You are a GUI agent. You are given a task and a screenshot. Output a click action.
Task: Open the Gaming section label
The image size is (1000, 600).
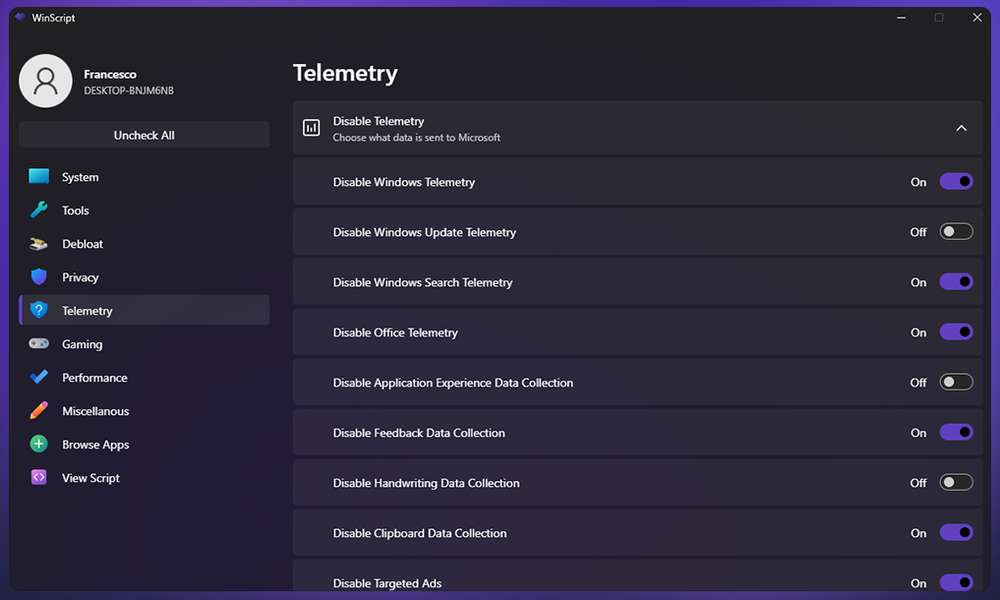[x=82, y=344]
